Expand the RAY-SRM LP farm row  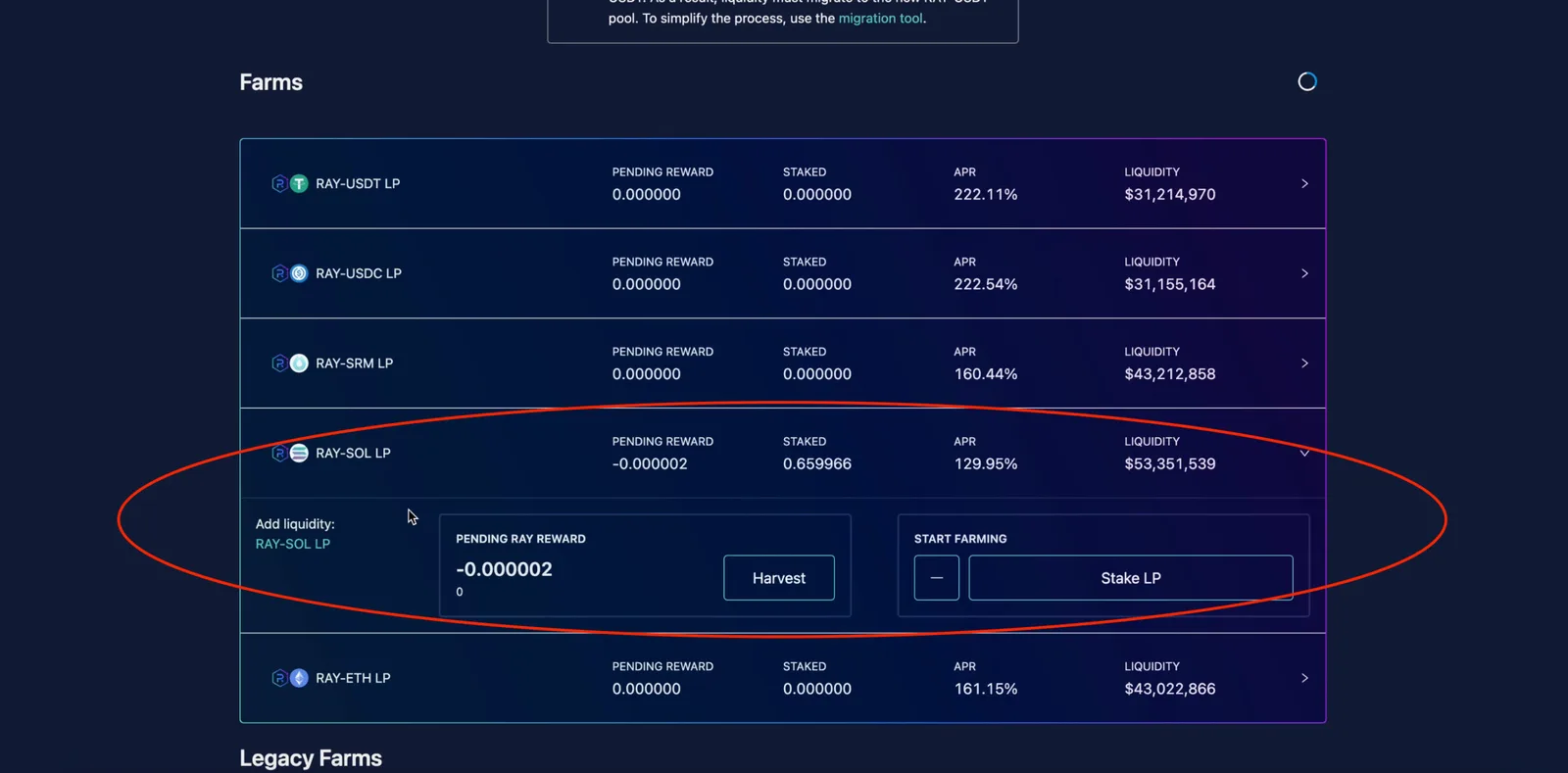click(1304, 363)
